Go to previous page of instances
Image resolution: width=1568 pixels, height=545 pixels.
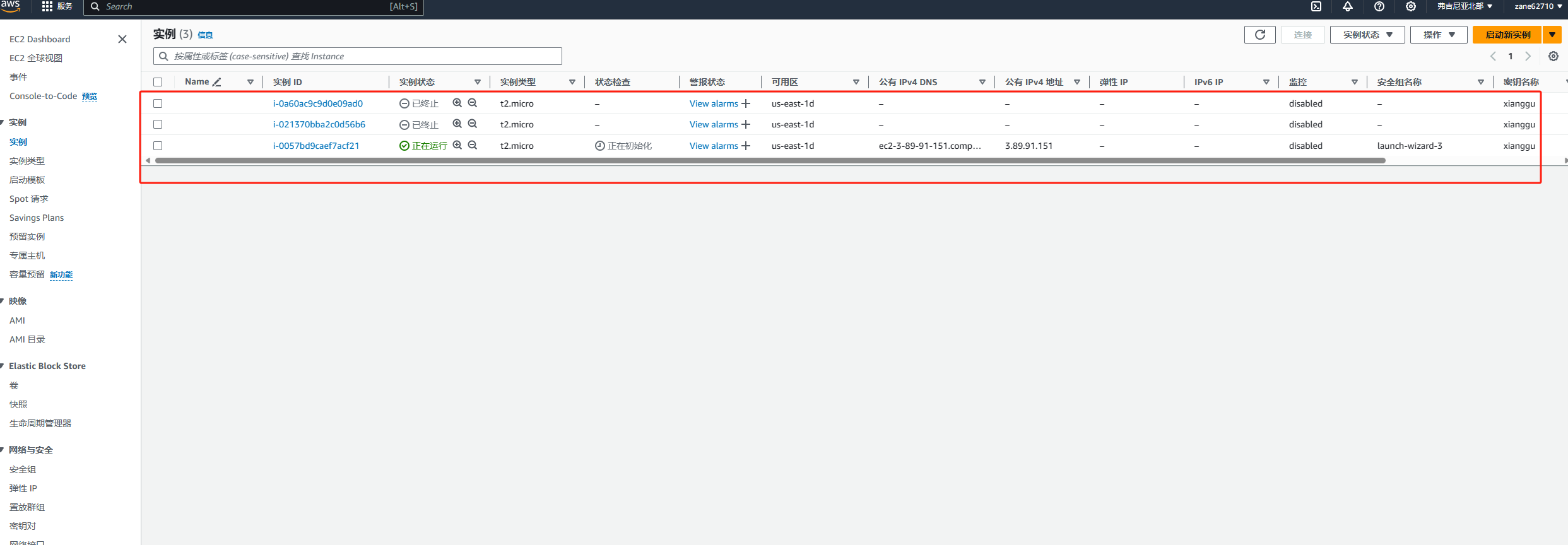[x=1493, y=56]
